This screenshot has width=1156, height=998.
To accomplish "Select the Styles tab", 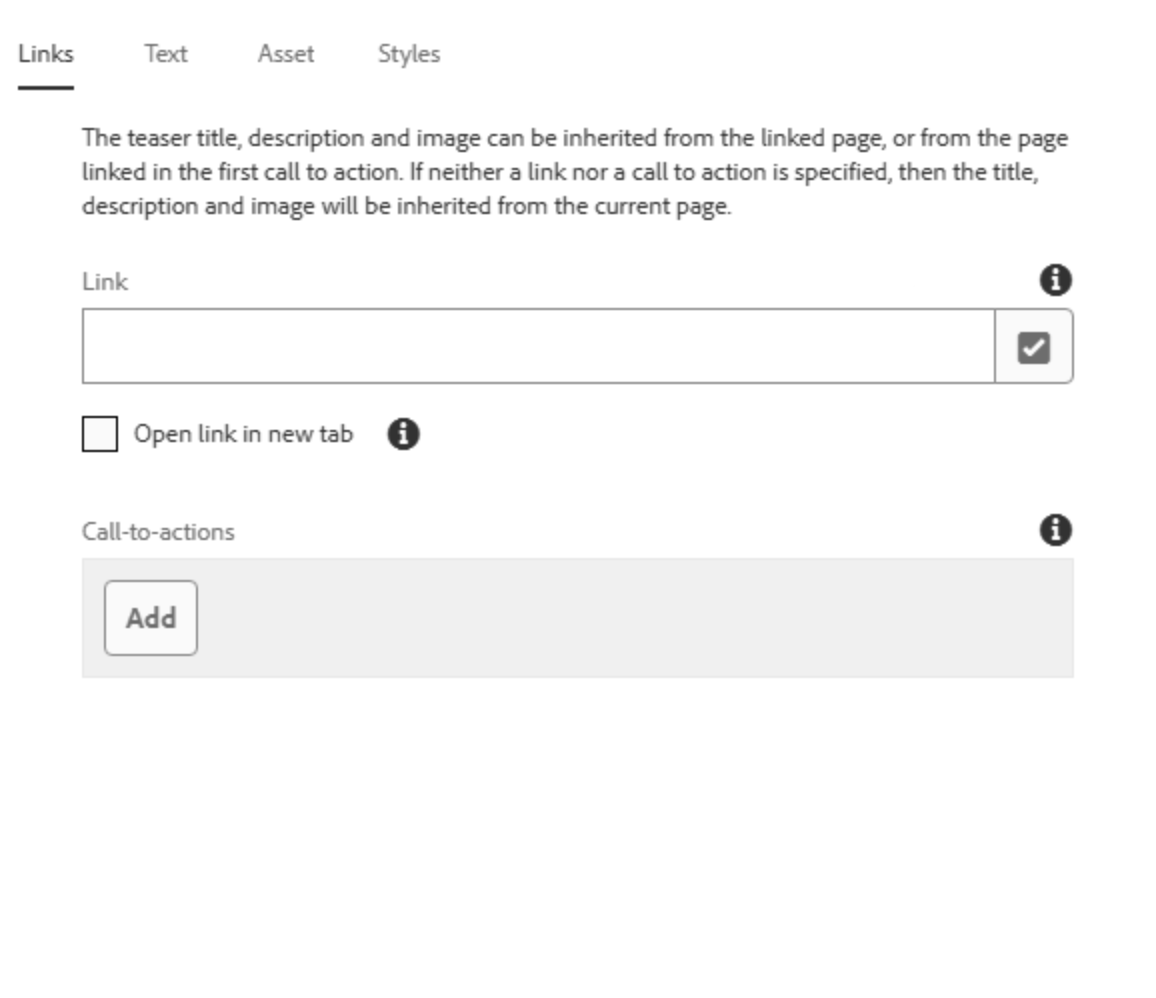I will (407, 54).
